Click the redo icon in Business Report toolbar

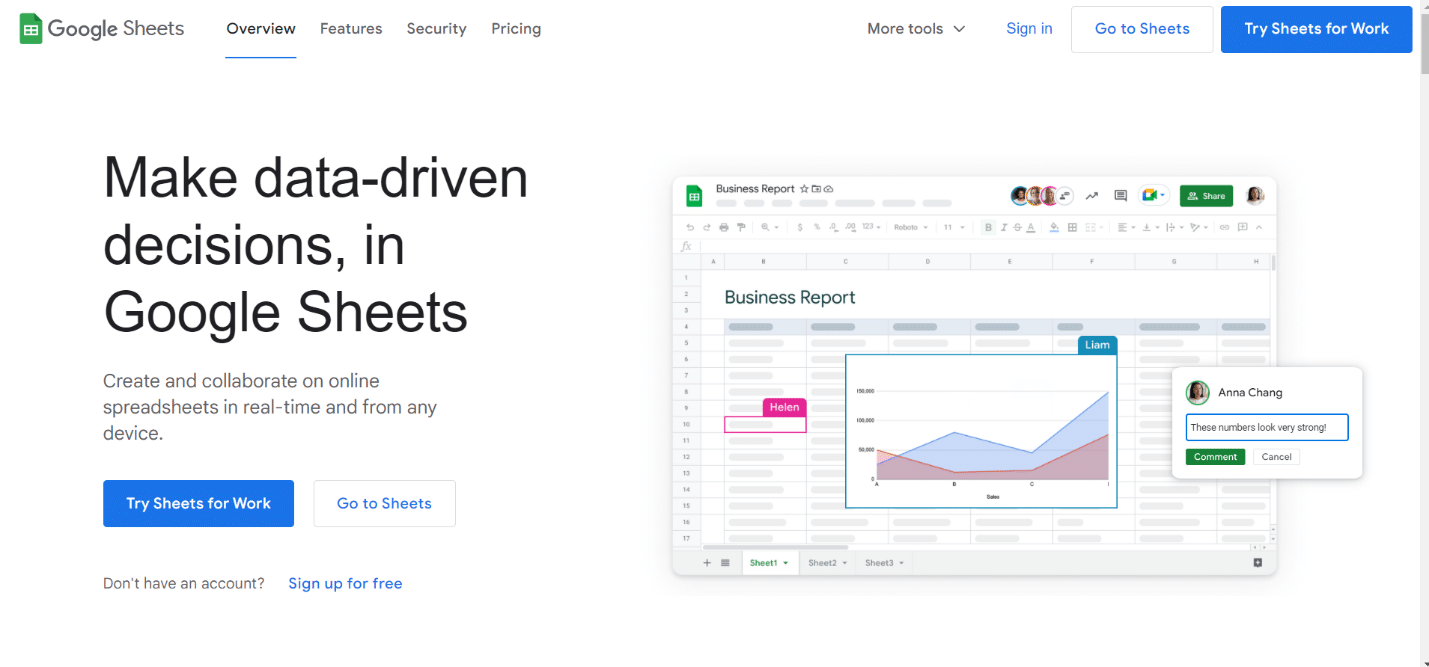pos(707,227)
